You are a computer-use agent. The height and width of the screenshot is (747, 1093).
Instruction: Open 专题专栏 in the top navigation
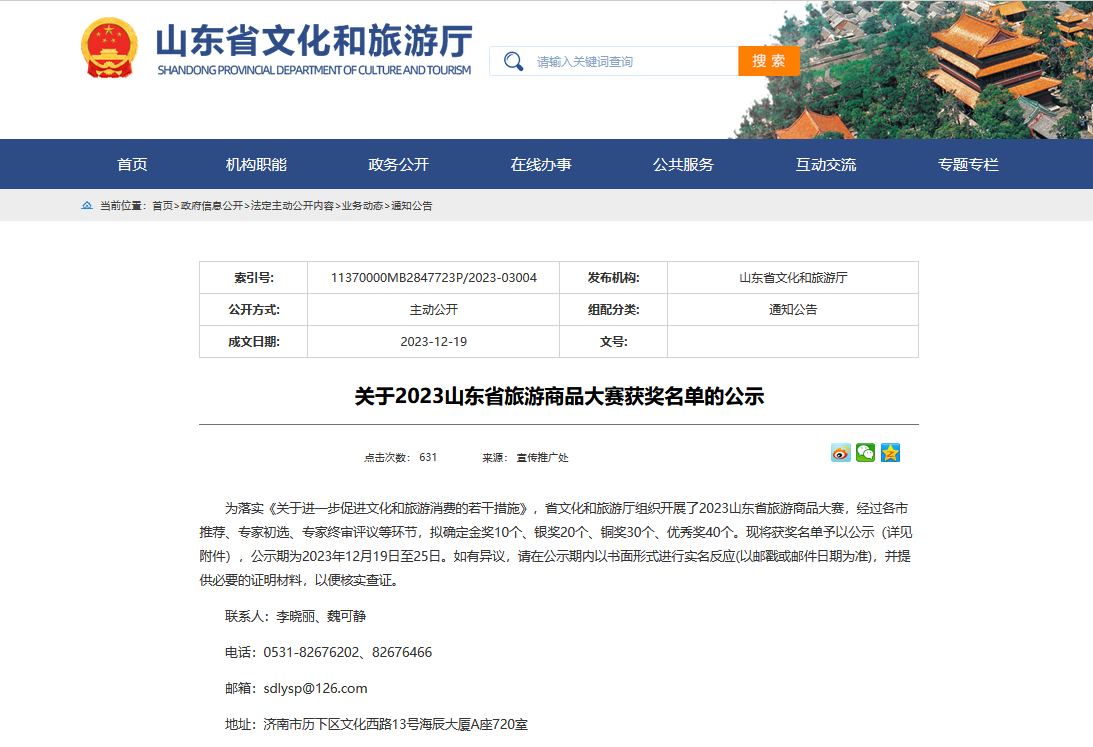click(x=968, y=165)
